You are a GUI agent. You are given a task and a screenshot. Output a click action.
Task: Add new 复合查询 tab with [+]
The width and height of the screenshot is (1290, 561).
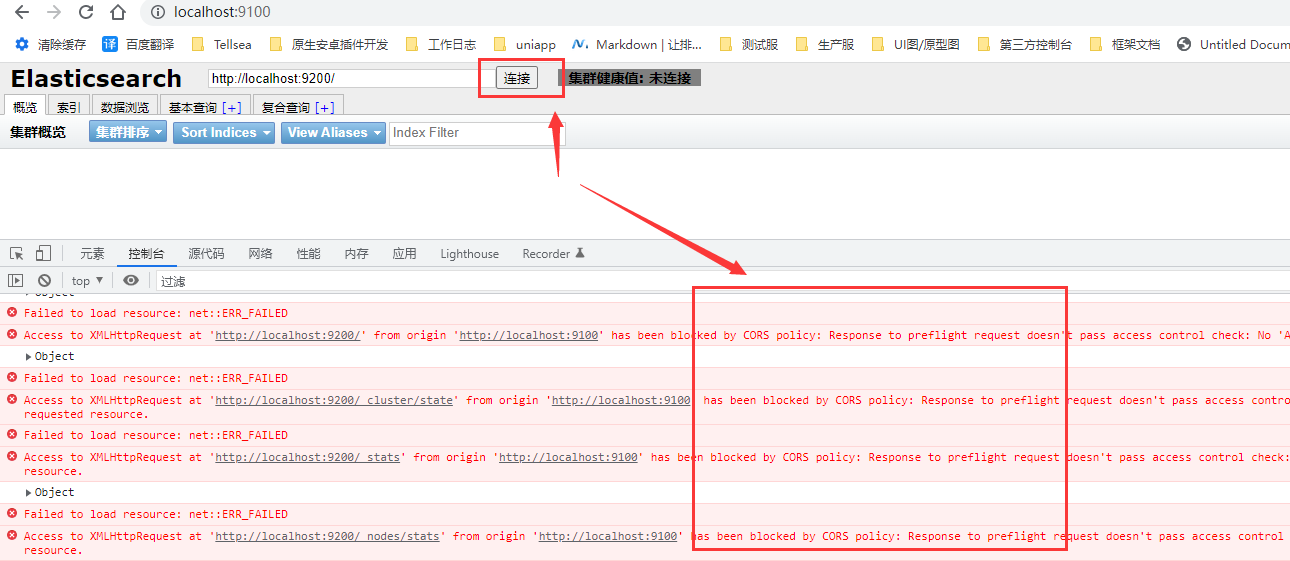(325, 107)
